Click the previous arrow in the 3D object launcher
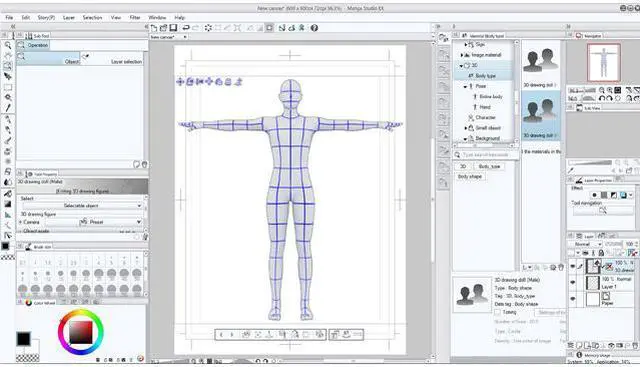 coord(221,335)
